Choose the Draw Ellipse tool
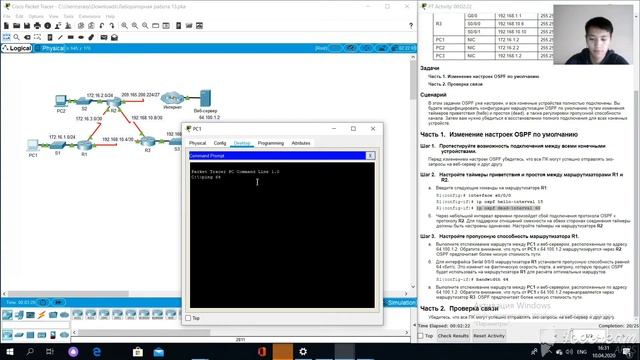The width and height of the screenshot is (640, 360). coord(81,37)
